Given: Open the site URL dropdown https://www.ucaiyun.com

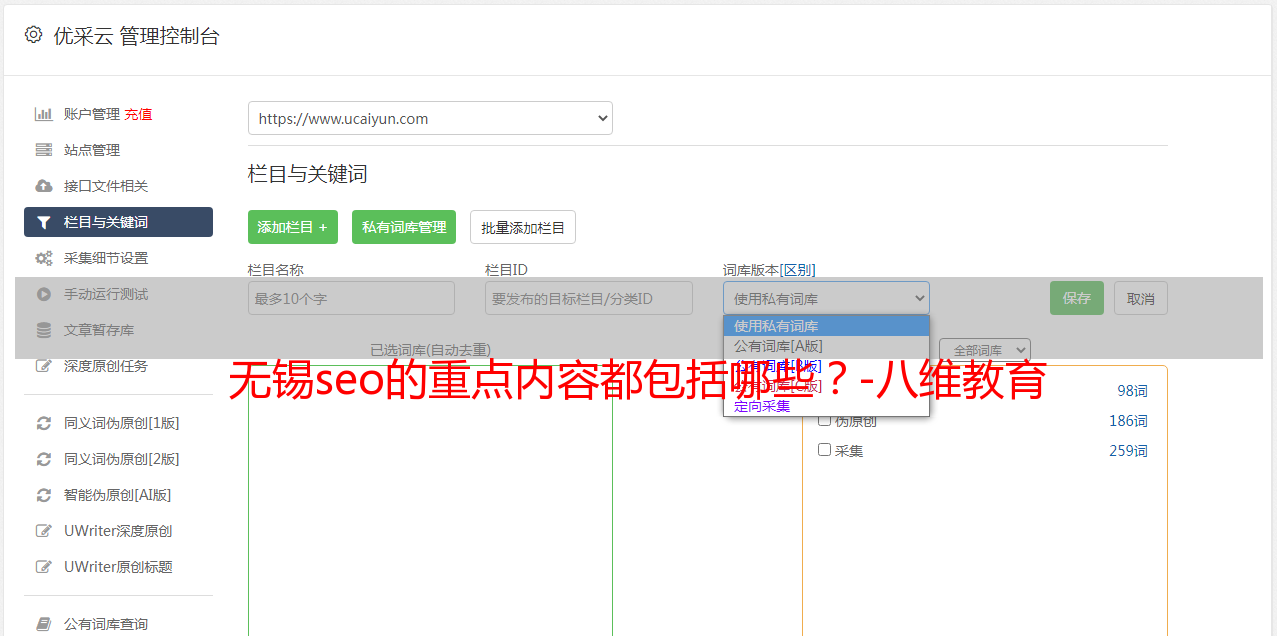Looking at the screenshot, I should (x=430, y=118).
